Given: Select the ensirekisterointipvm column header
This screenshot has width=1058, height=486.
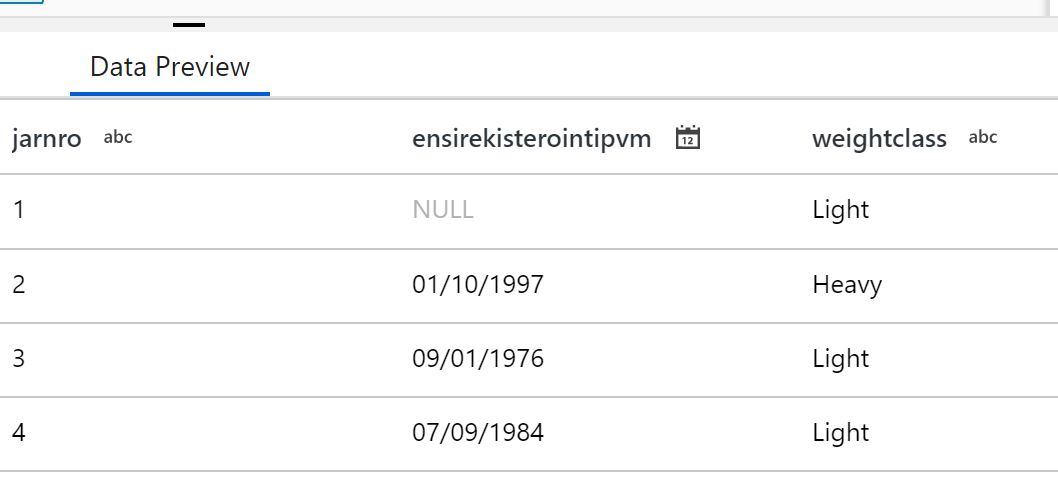Looking at the screenshot, I should tap(531, 139).
